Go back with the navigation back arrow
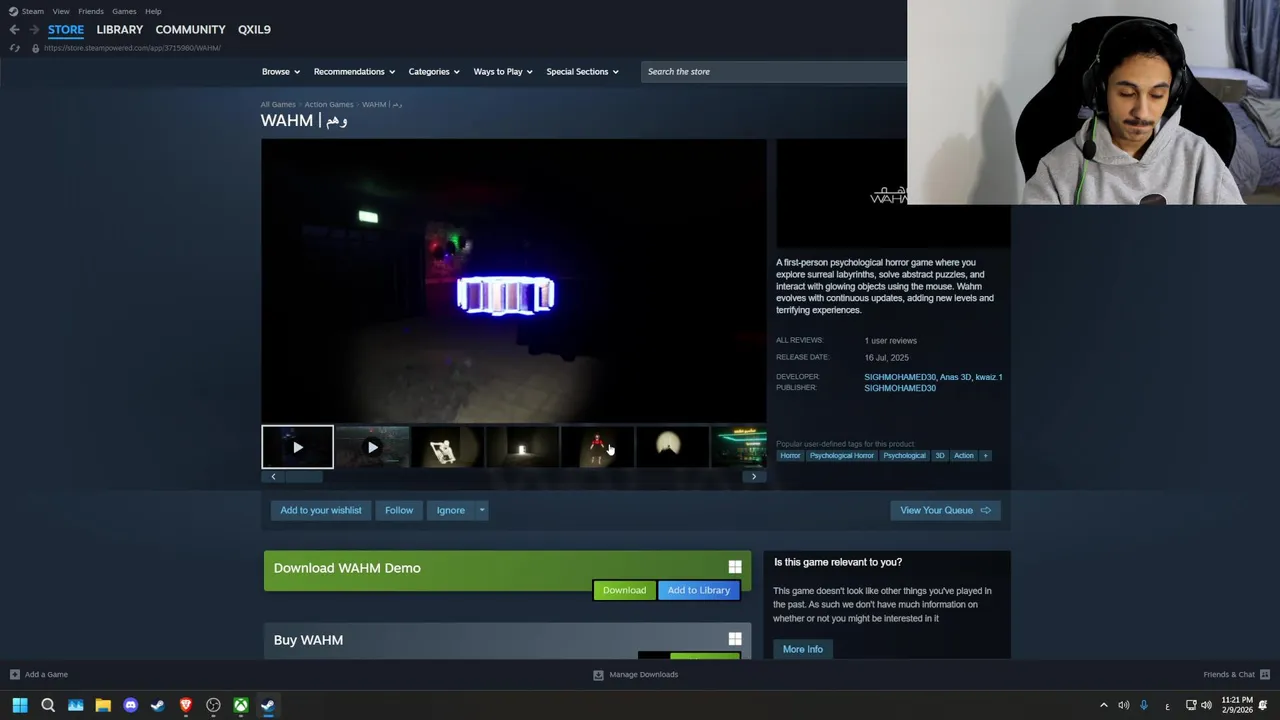Image resolution: width=1280 pixels, height=720 pixels. (x=14, y=30)
